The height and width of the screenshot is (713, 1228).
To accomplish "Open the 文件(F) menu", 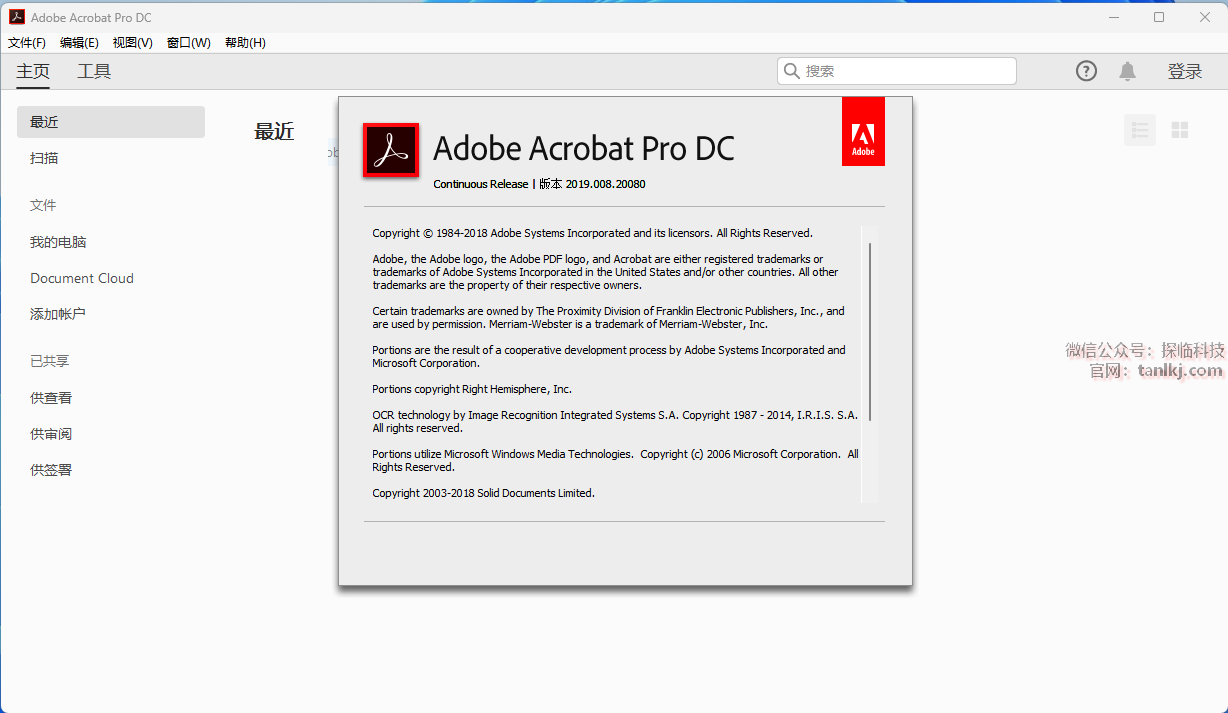I will click(x=27, y=42).
